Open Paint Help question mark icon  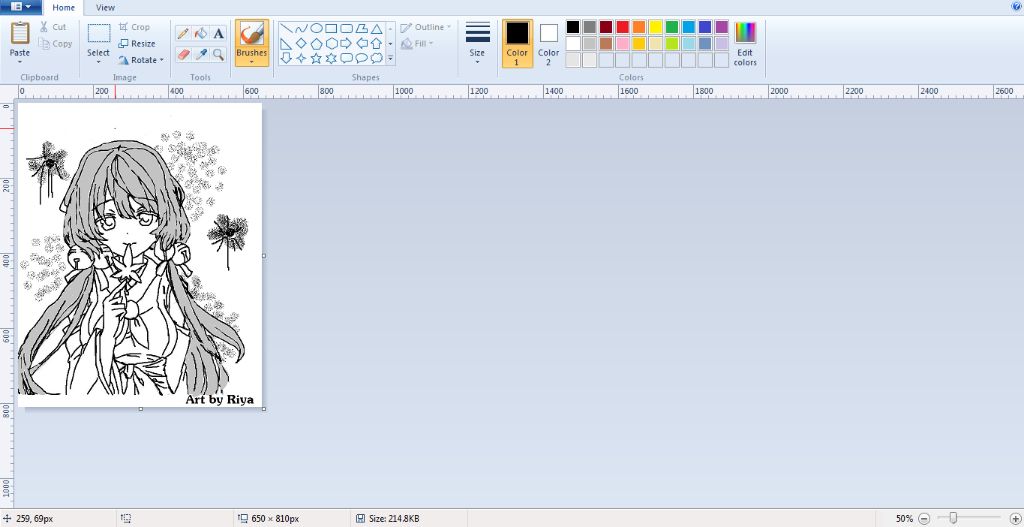click(x=1017, y=6)
